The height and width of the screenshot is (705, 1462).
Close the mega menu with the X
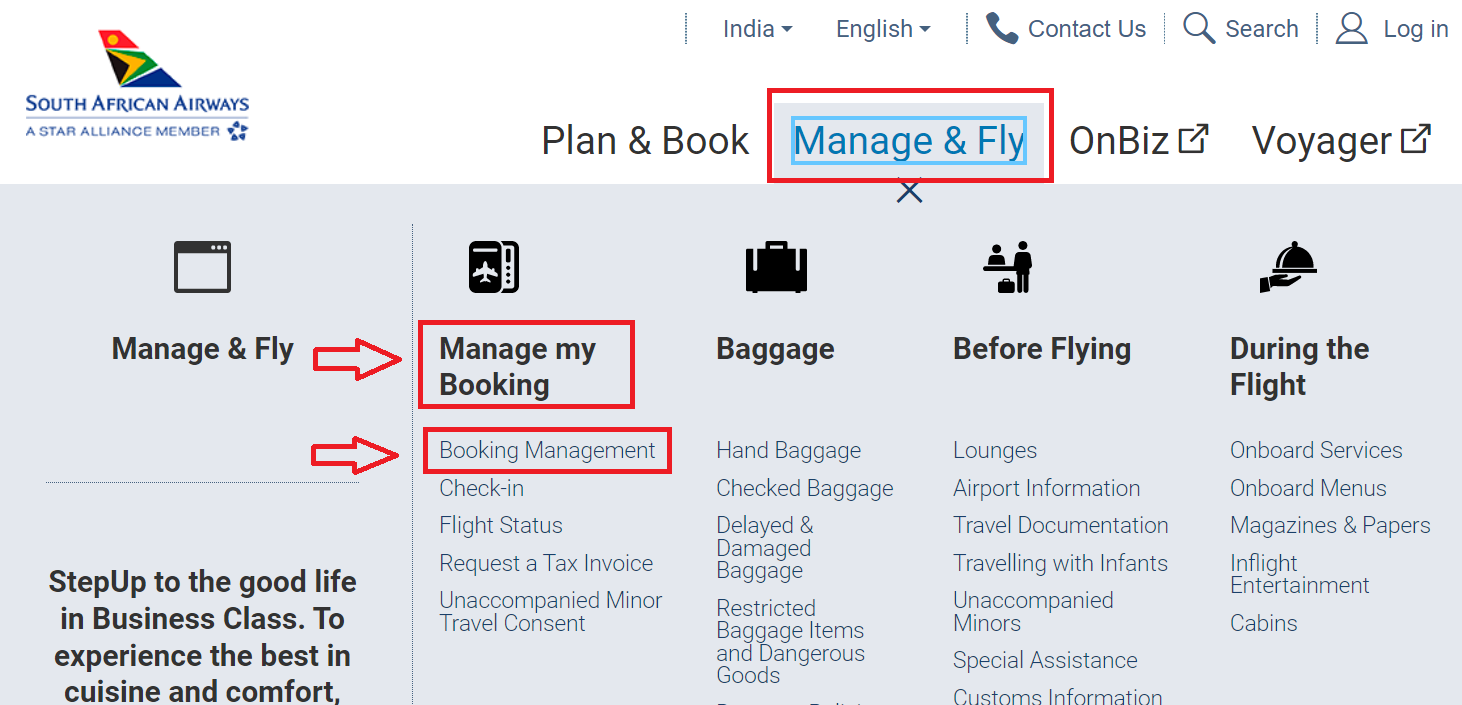click(909, 191)
